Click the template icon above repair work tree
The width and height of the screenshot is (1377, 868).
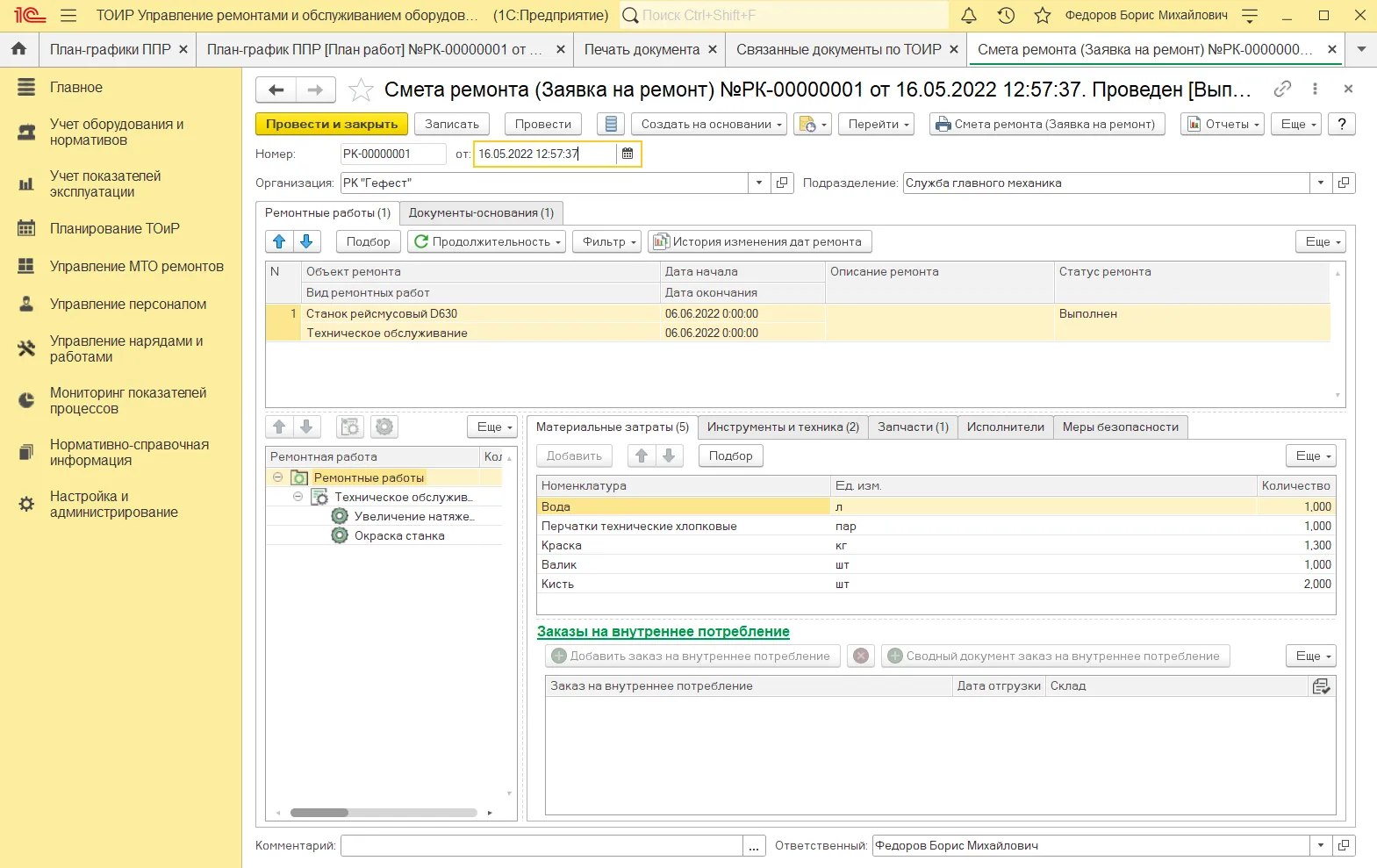point(350,427)
